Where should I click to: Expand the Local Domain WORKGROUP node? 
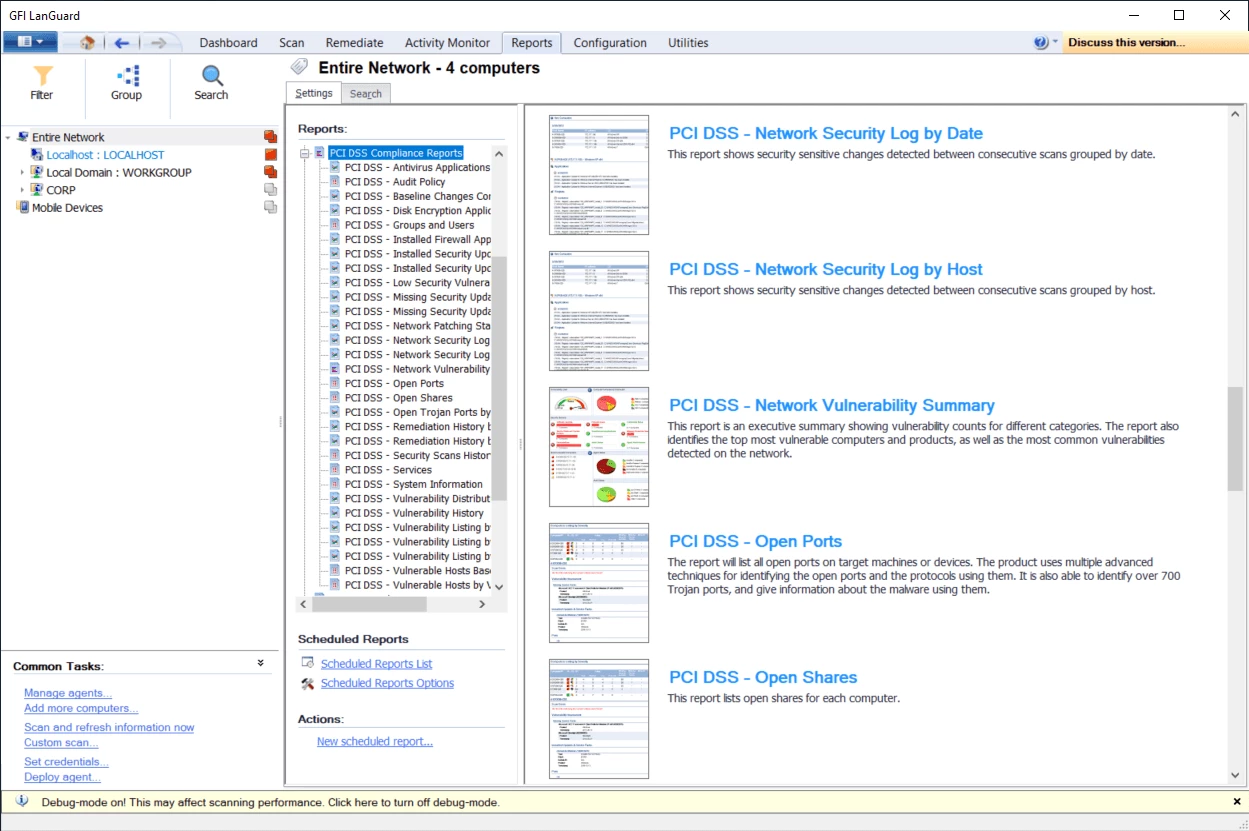(22, 173)
